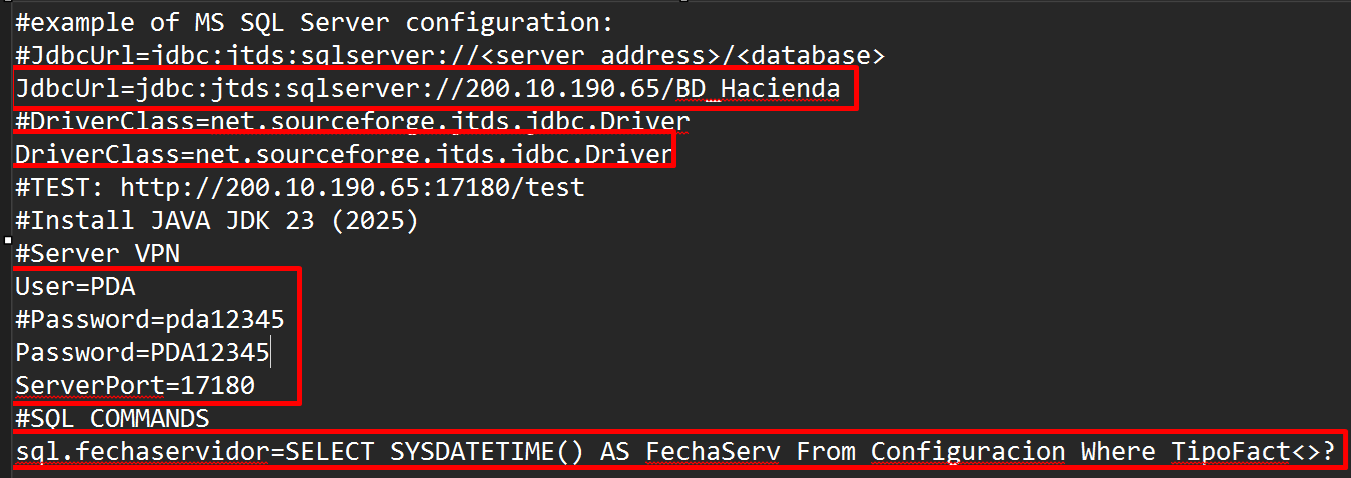The height and width of the screenshot is (478, 1351).
Task: Click the '#SQL COMMANDS' comment line
Action: tap(112, 418)
